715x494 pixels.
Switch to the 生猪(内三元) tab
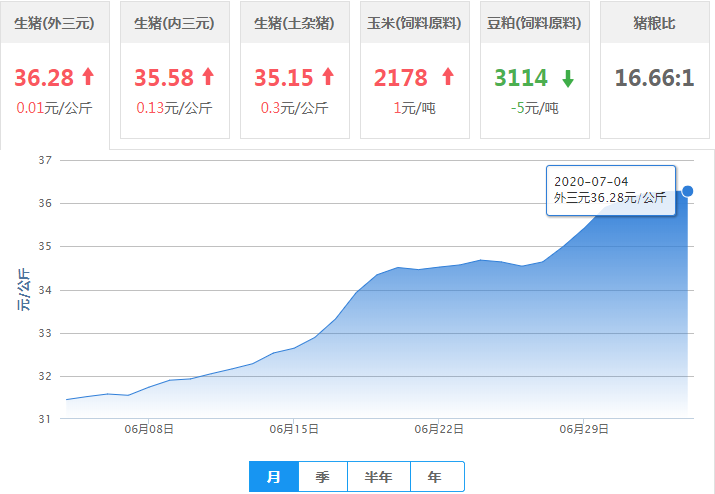(174, 23)
